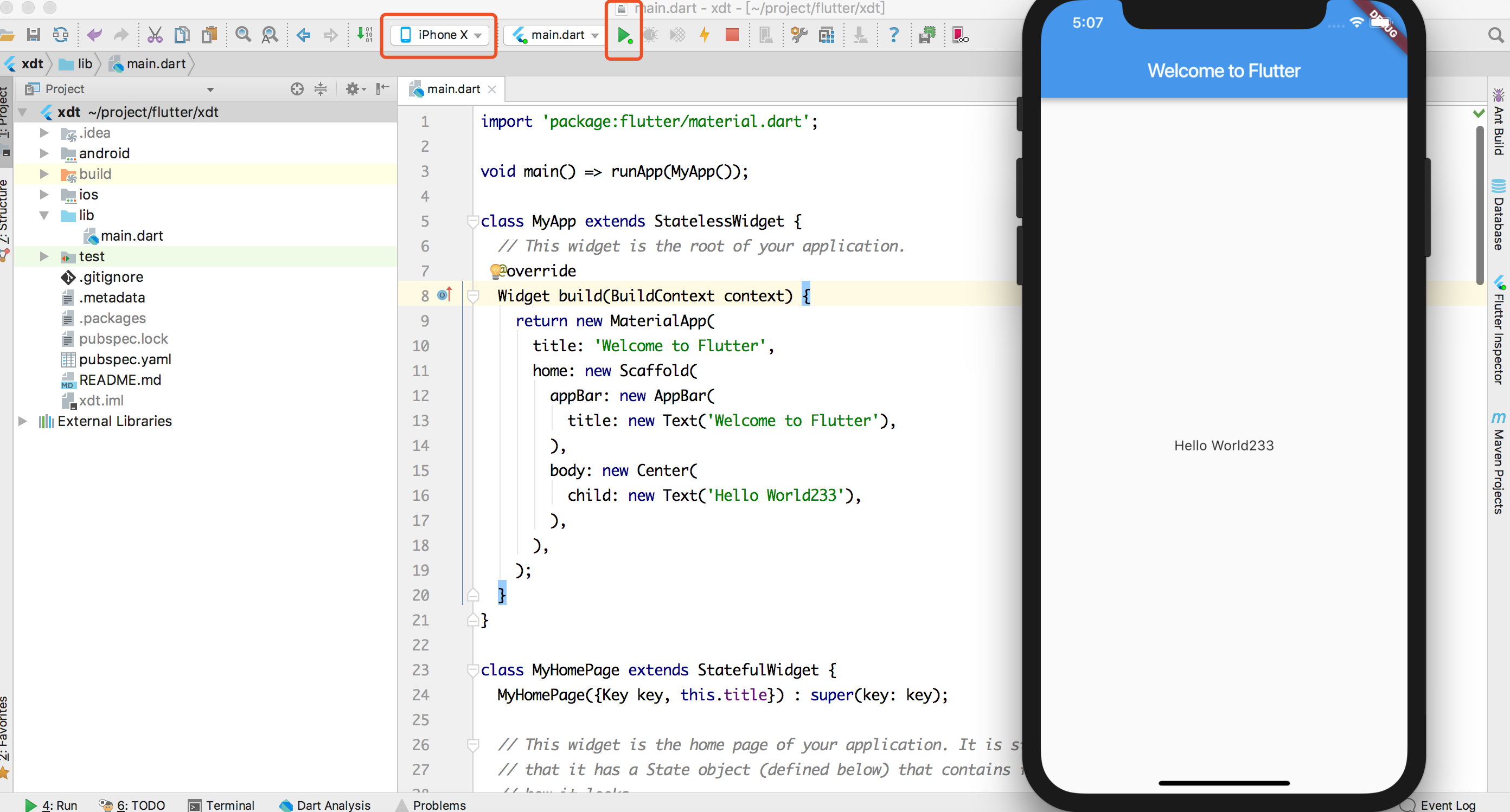Open the device file explorer icon

click(960, 35)
